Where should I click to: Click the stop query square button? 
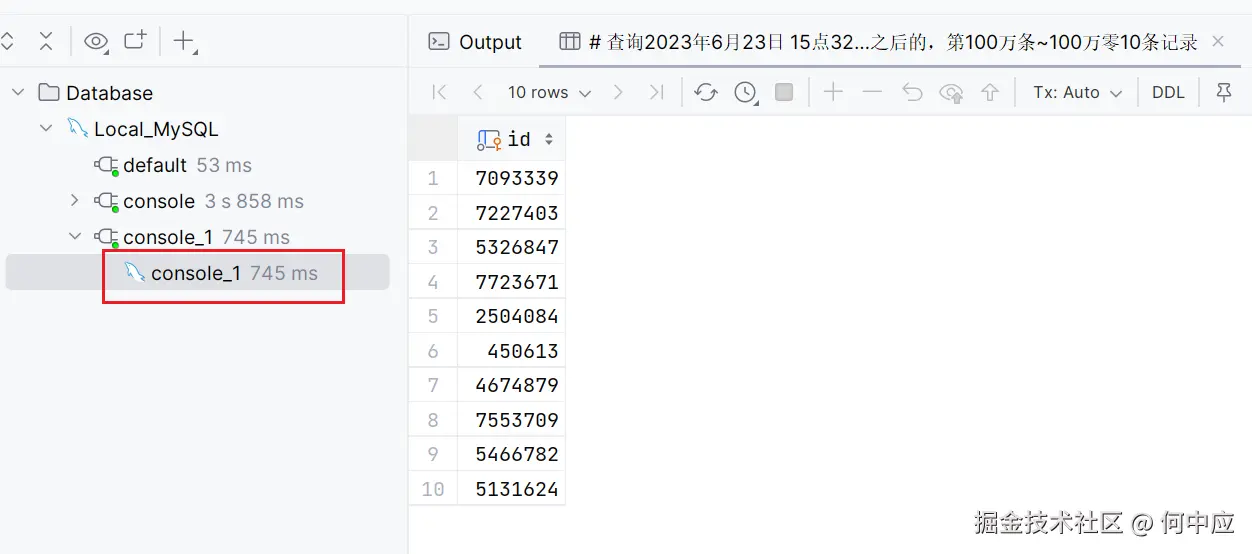784,92
